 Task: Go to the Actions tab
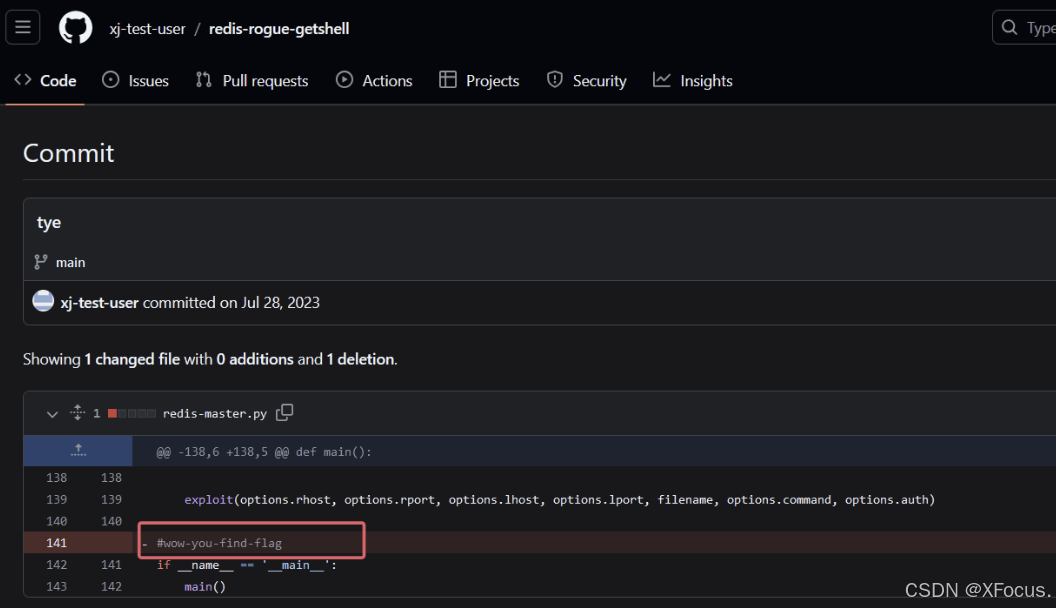point(374,81)
